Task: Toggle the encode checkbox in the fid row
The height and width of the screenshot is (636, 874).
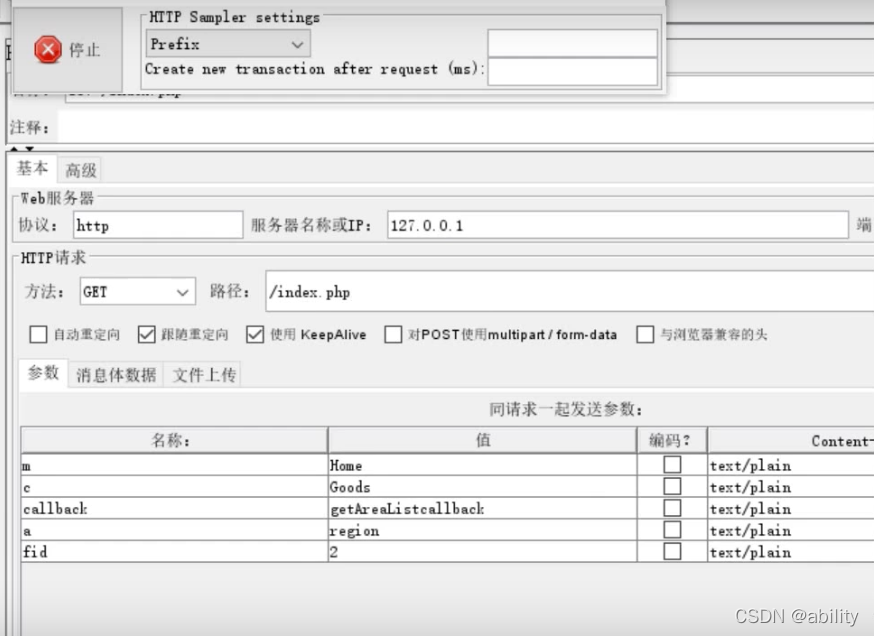Action: pyautogui.click(x=672, y=552)
